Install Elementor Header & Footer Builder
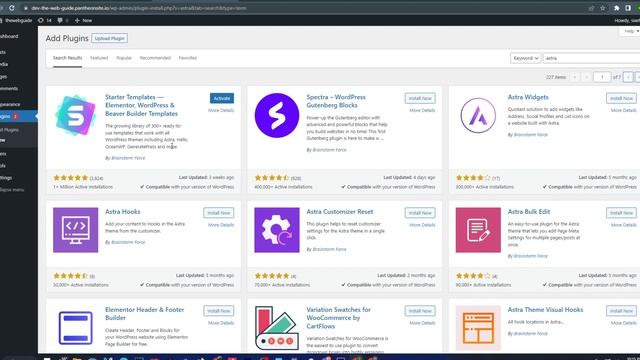Viewport: 640px width, 360px height. click(x=219, y=311)
